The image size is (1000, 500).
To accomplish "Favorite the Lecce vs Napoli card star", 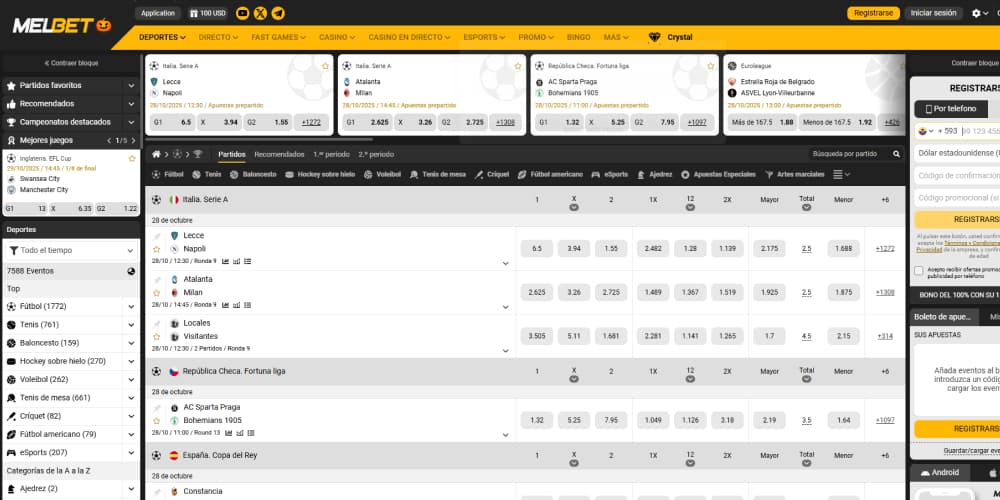I will 325,66.
